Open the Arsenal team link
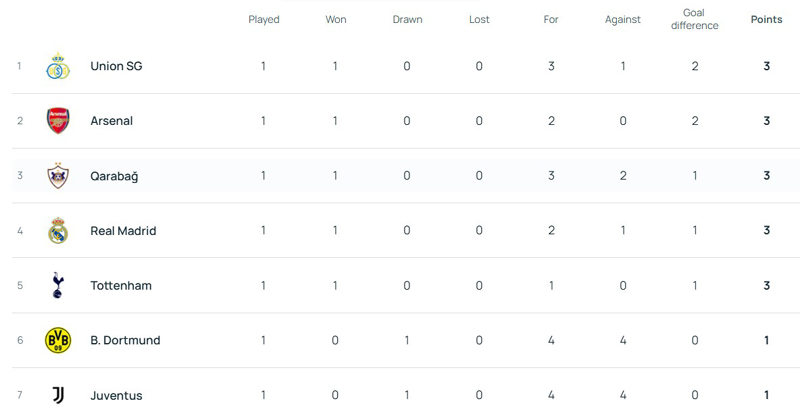The image size is (800, 420). tap(111, 121)
